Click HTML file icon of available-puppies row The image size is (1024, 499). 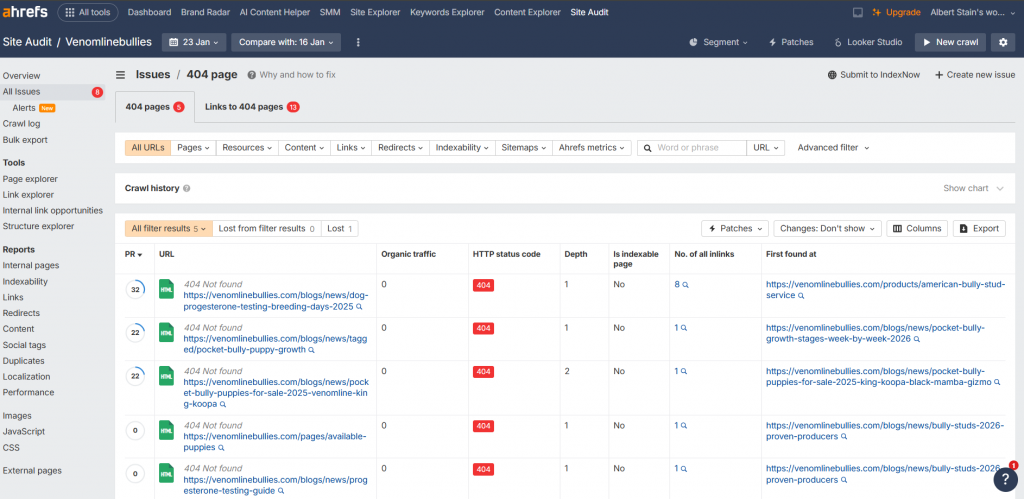(x=167, y=430)
